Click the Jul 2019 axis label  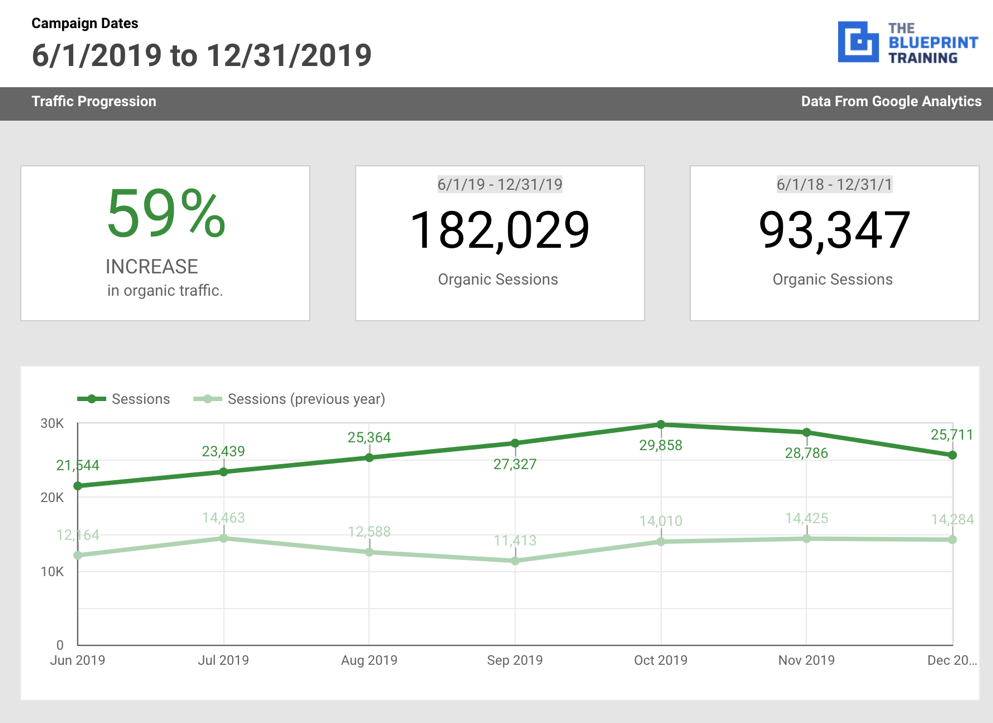pos(225,661)
